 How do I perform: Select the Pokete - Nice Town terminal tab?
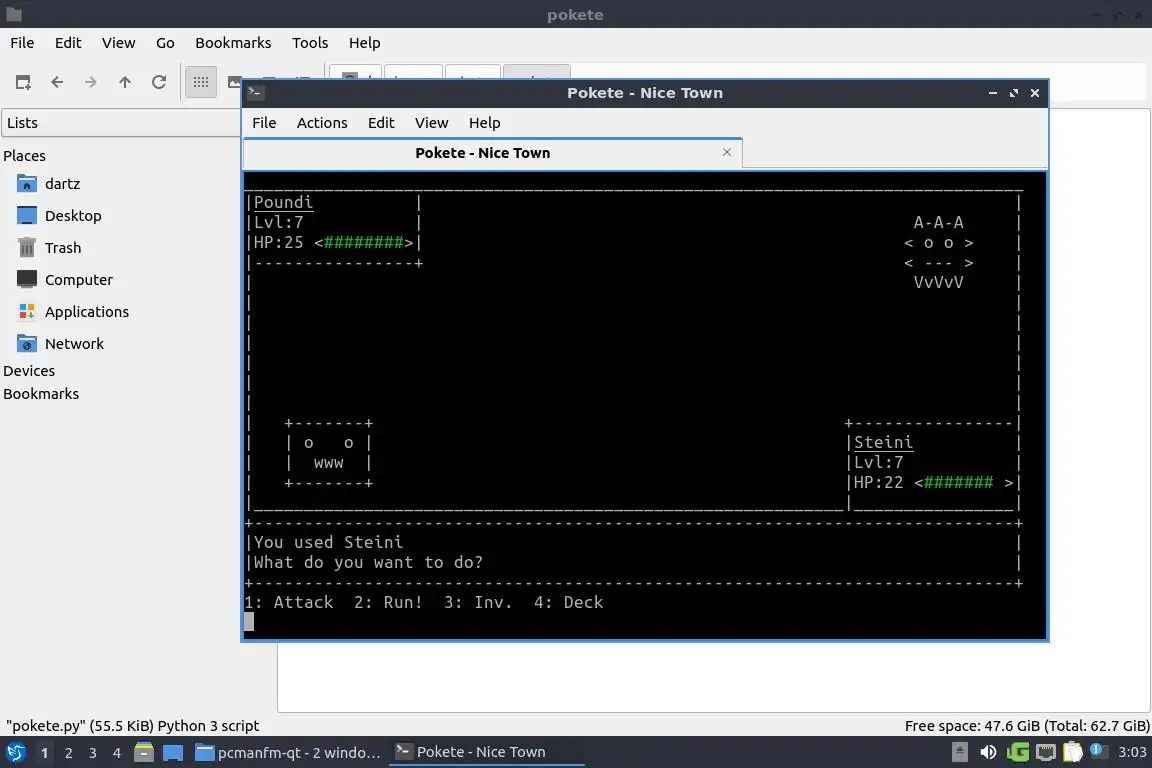point(492,153)
